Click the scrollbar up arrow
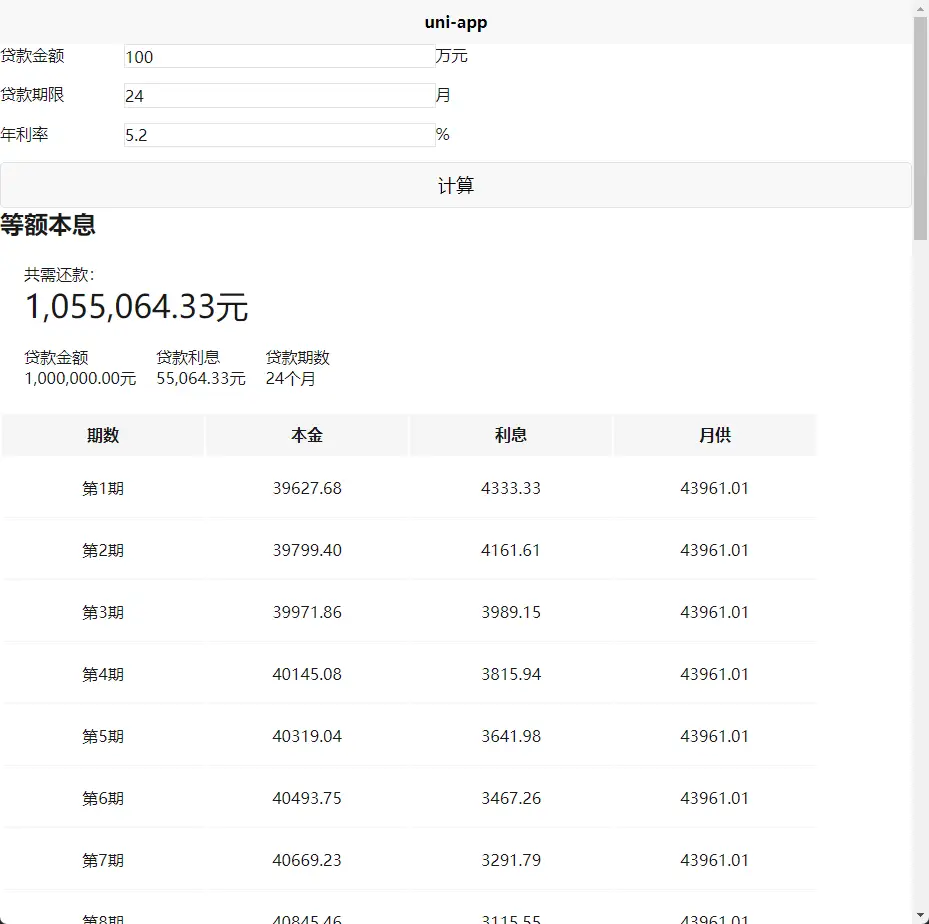Viewport: 929px width, 924px height. pos(920,8)
